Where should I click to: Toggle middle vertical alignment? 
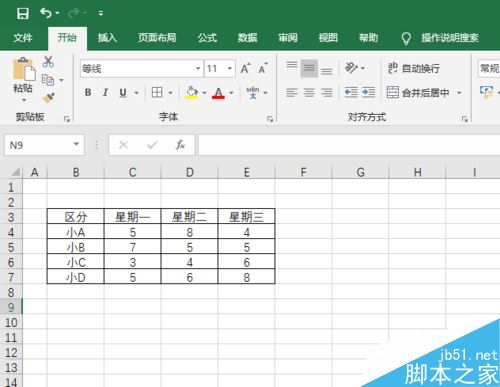309,68
